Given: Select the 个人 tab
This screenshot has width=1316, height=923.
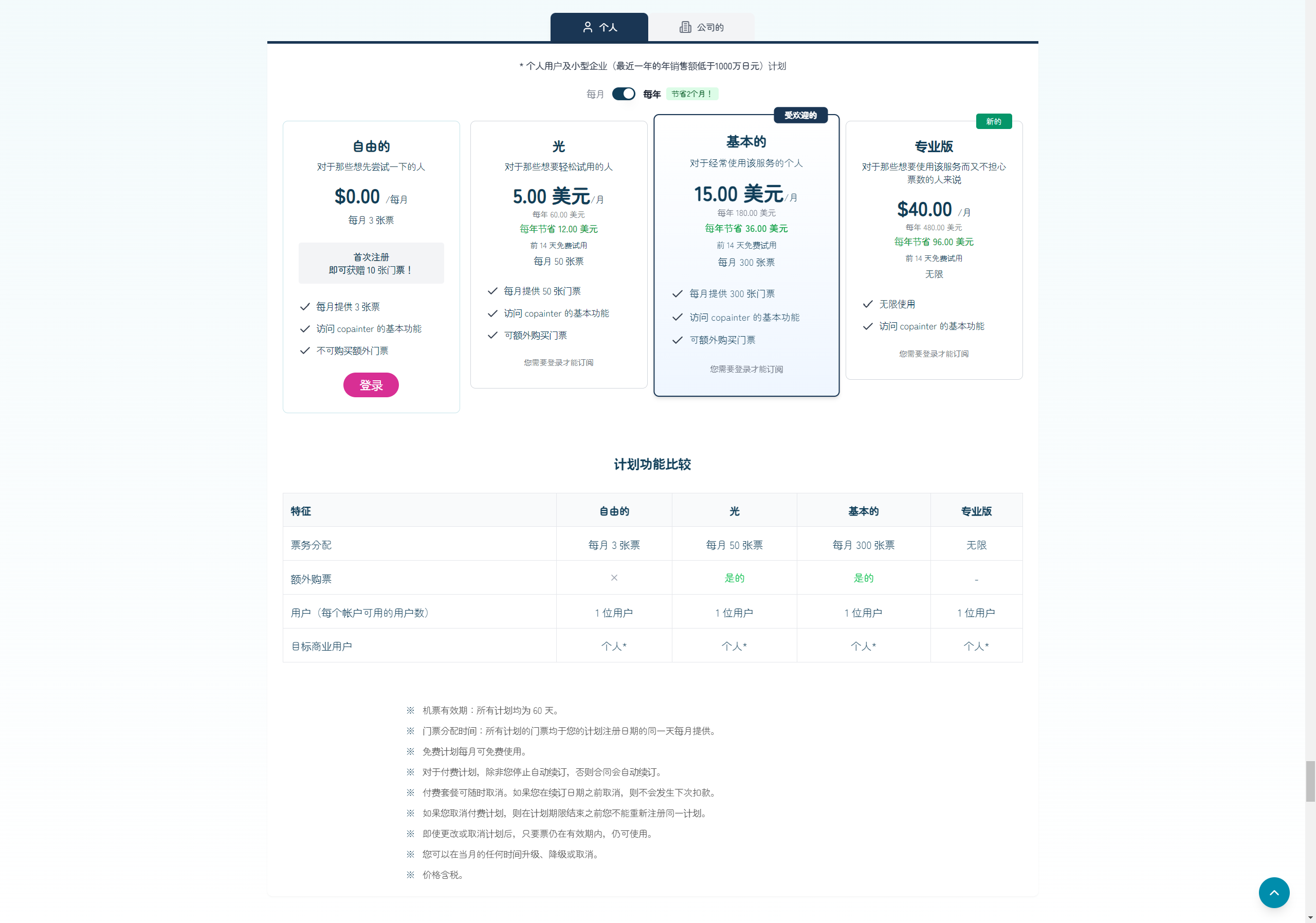Looking at the screenshot, I should point(599,27).
